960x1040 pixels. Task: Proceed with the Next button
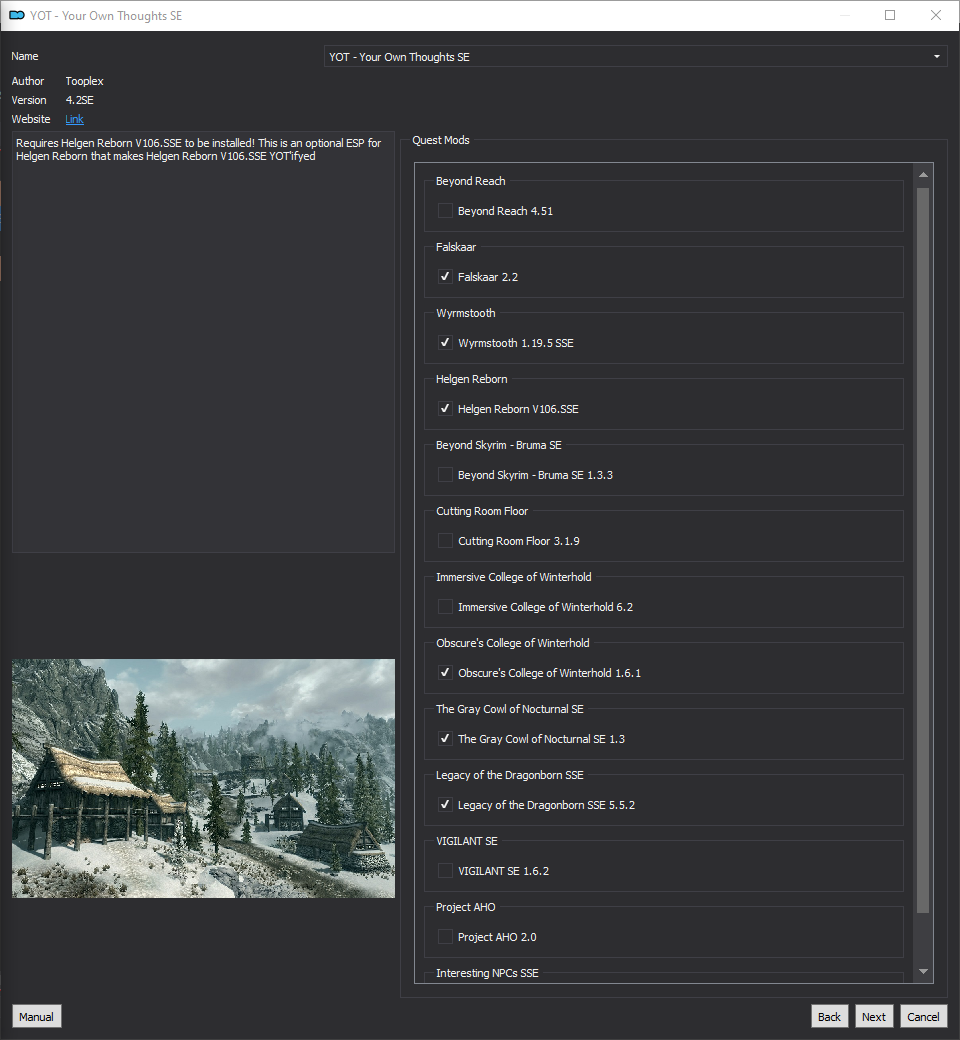tap(874, 1017)
